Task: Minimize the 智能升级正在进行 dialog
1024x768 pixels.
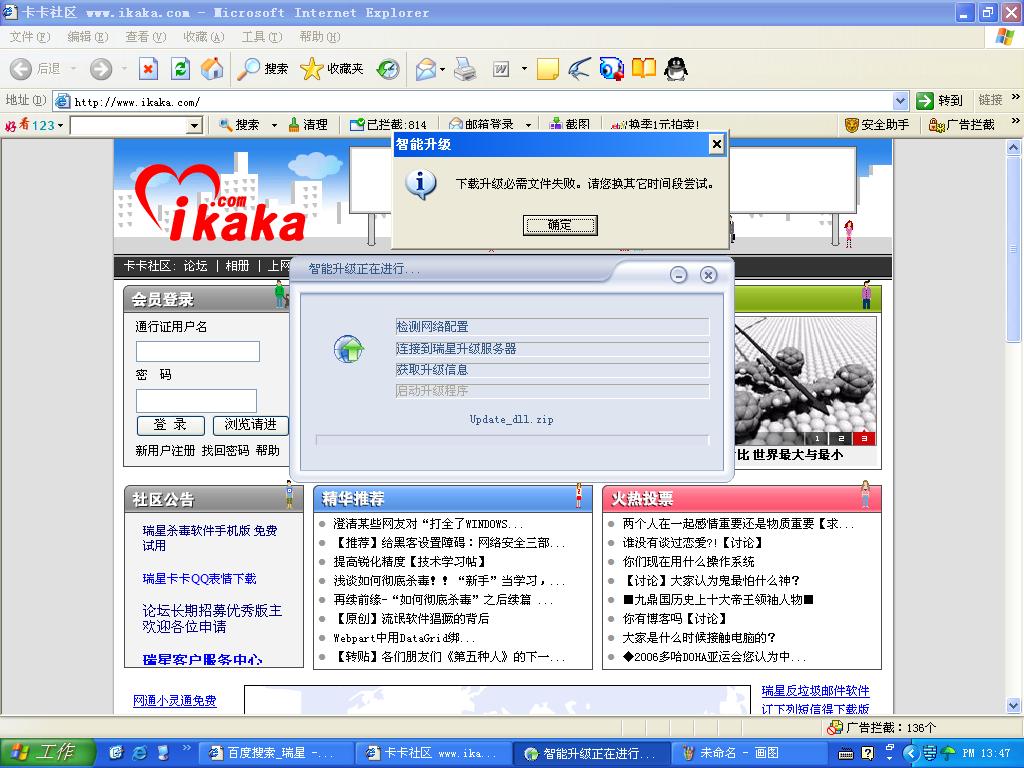Action: pyautogui.click(x=679, y=275)
